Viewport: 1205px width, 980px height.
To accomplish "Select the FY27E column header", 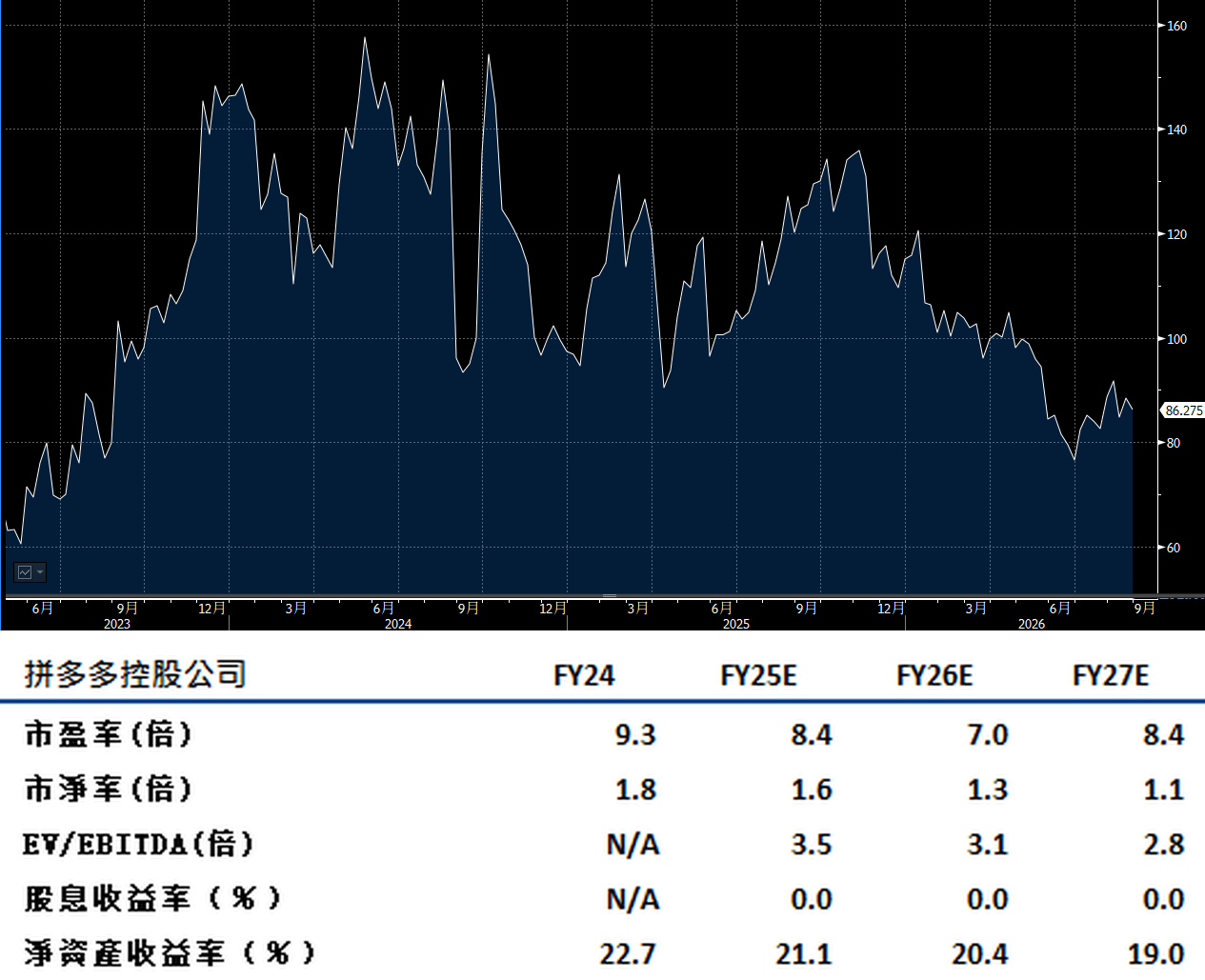I will click(x=1111, y=675).
